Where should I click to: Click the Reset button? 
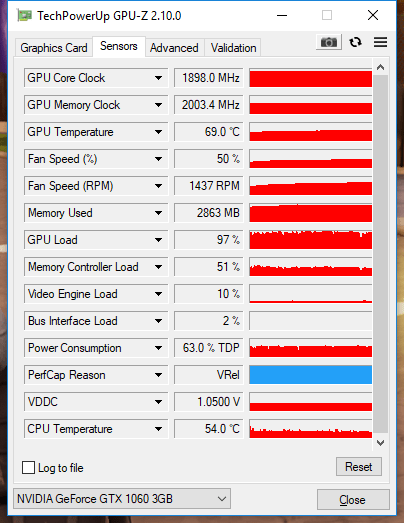click(359, 467)
